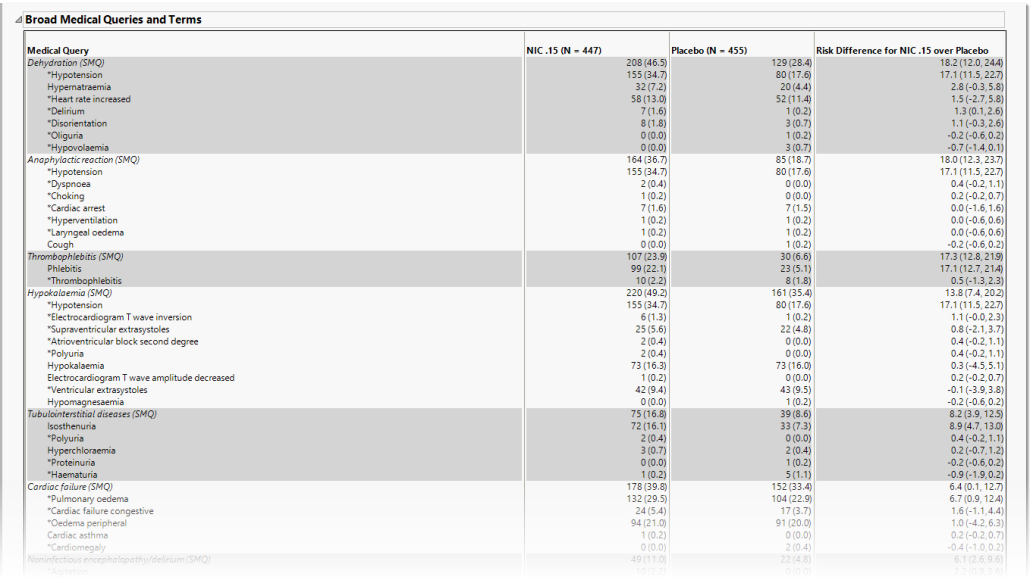Select the Tubulointerstitial diseases (SMQ) row
This screenshot has width=1033, height=583.
click(x=91, y=414)
